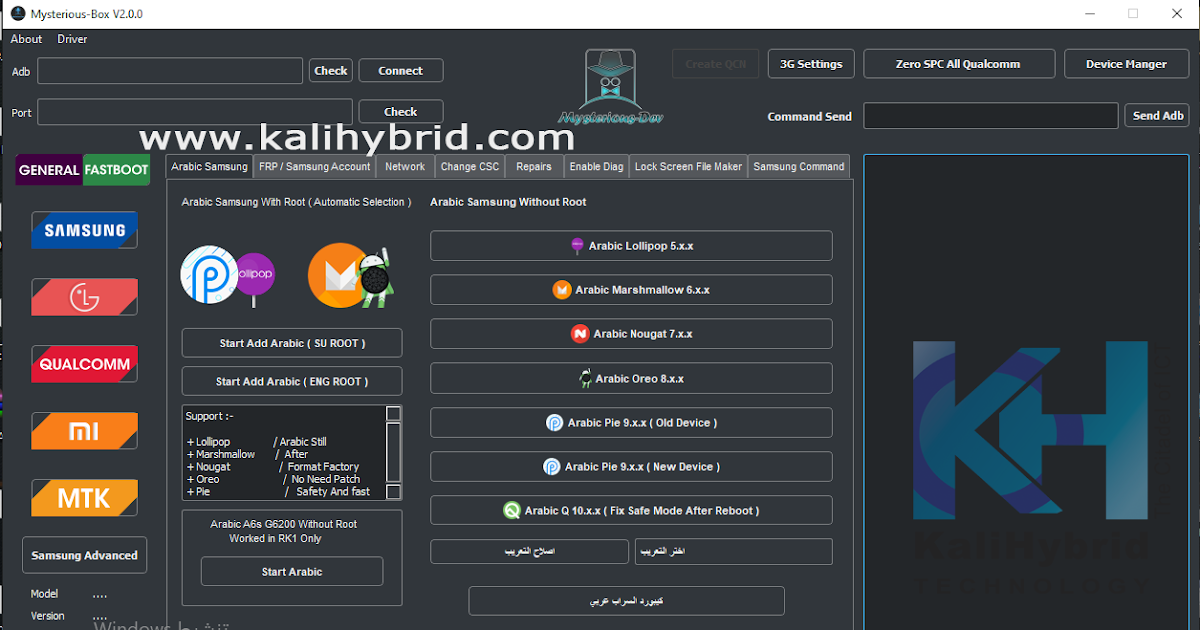Image resolution: width=1200 pixels, height=630 pixels.
Task: Click the اصلاح التعريب button
Action: click(529, 552)
